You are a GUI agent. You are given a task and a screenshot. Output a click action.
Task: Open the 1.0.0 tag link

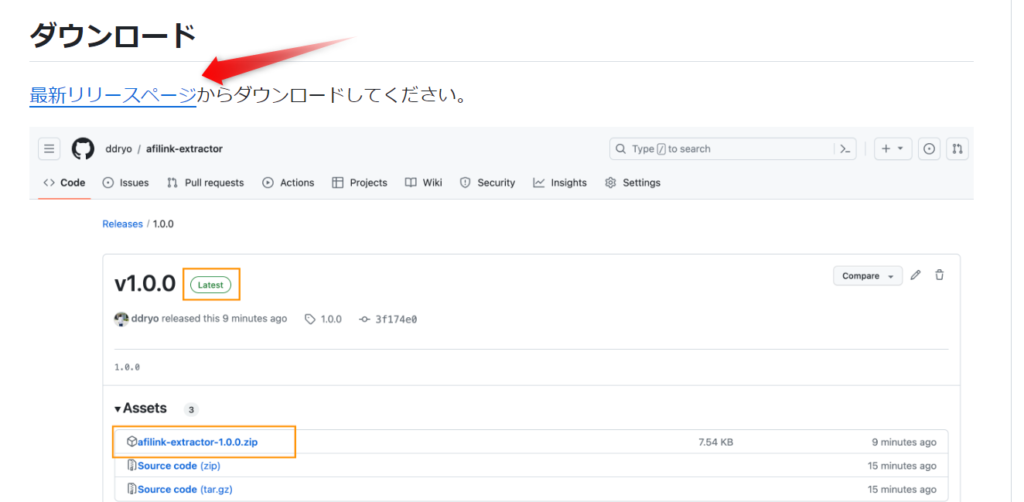click(x=324, y=319)
